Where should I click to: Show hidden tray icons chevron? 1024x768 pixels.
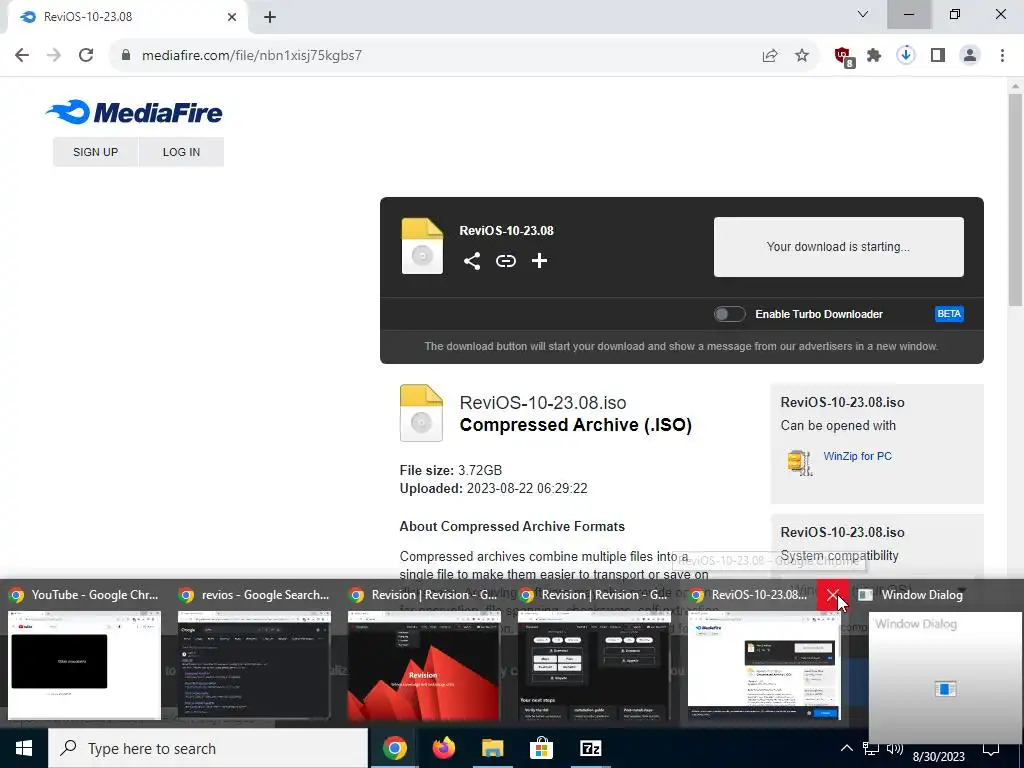tap(846, 748)
